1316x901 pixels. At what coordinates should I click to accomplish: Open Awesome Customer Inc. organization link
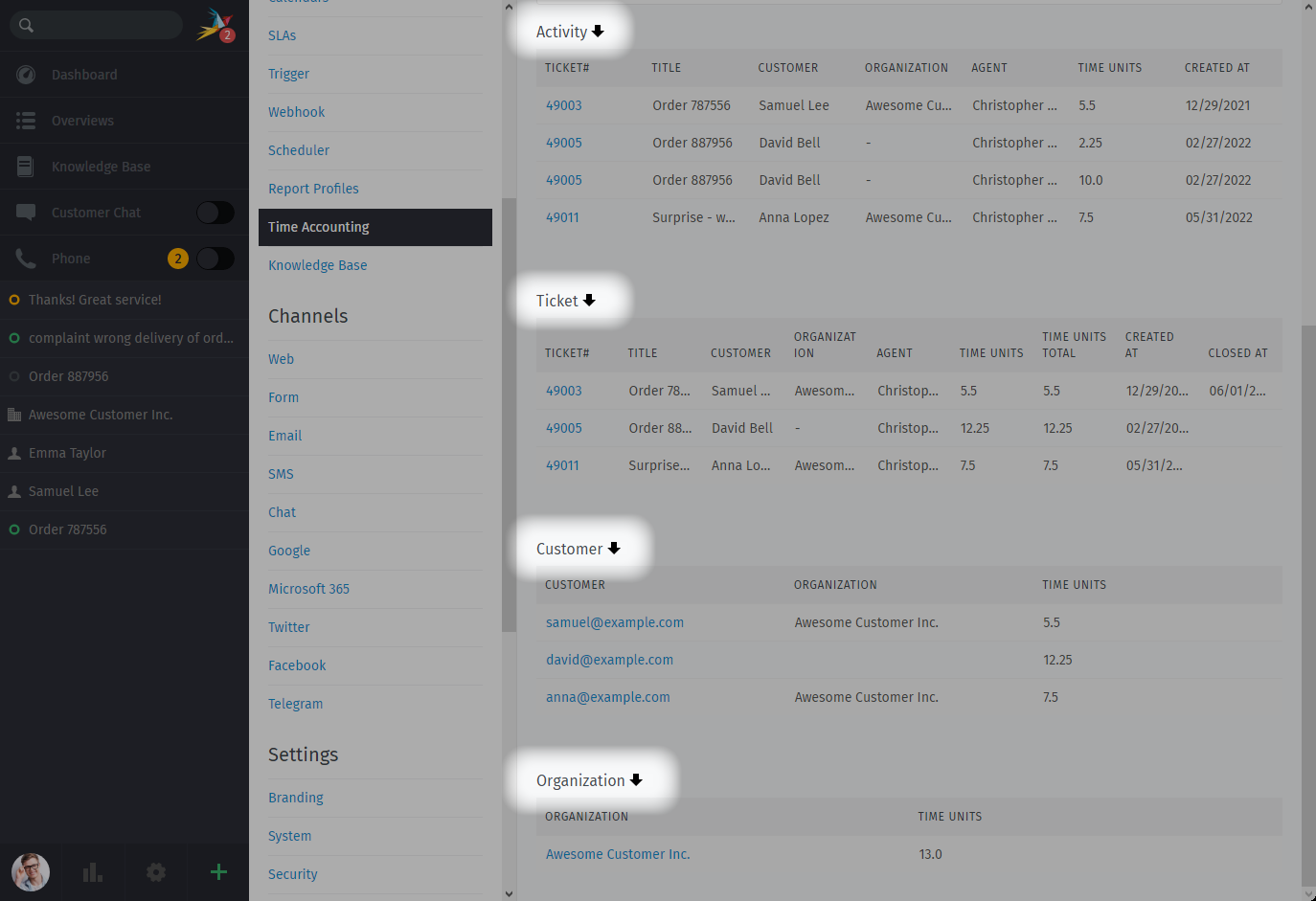(x=618, y=854)
